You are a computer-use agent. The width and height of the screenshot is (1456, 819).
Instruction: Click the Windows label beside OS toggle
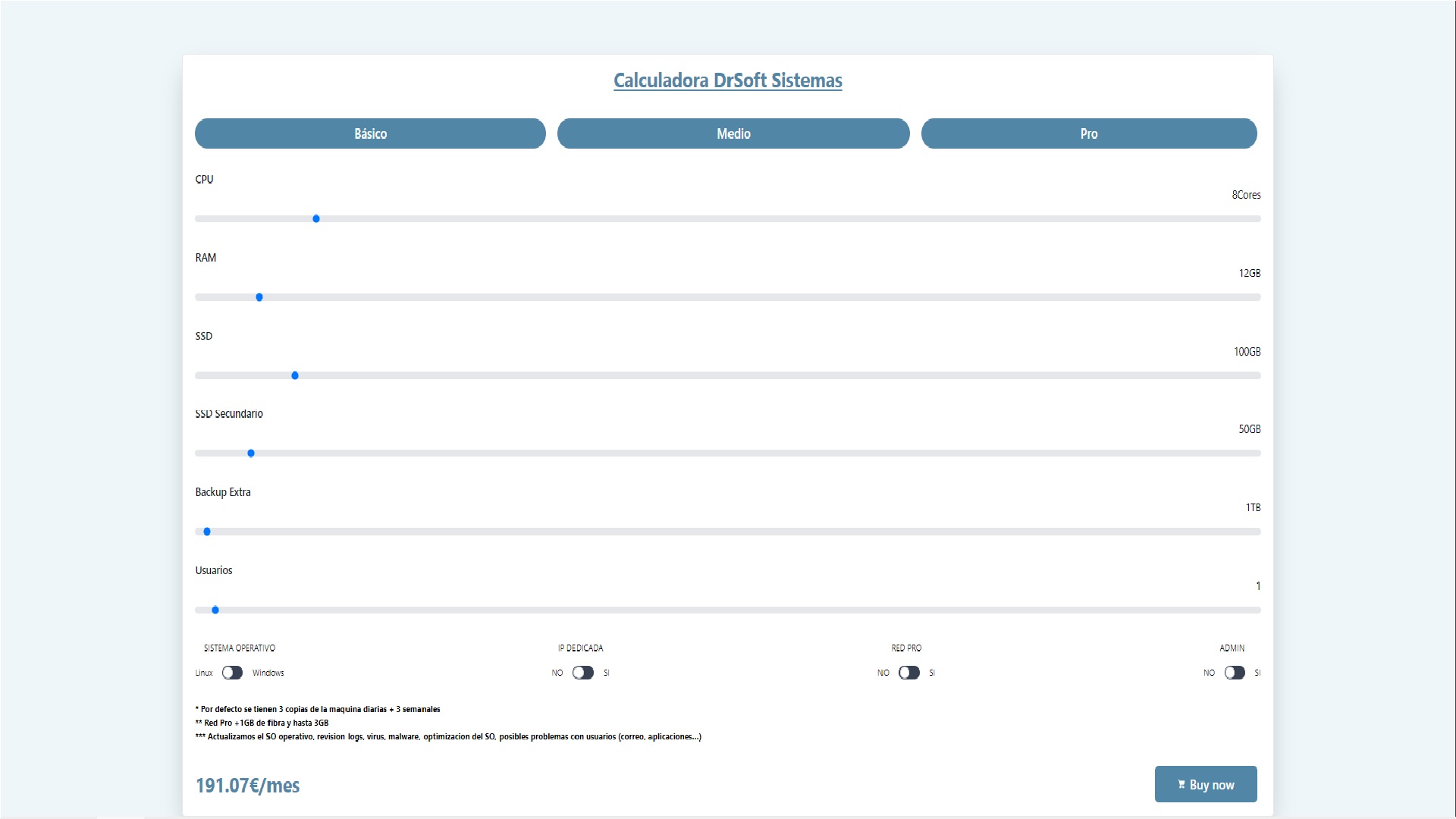268,673
